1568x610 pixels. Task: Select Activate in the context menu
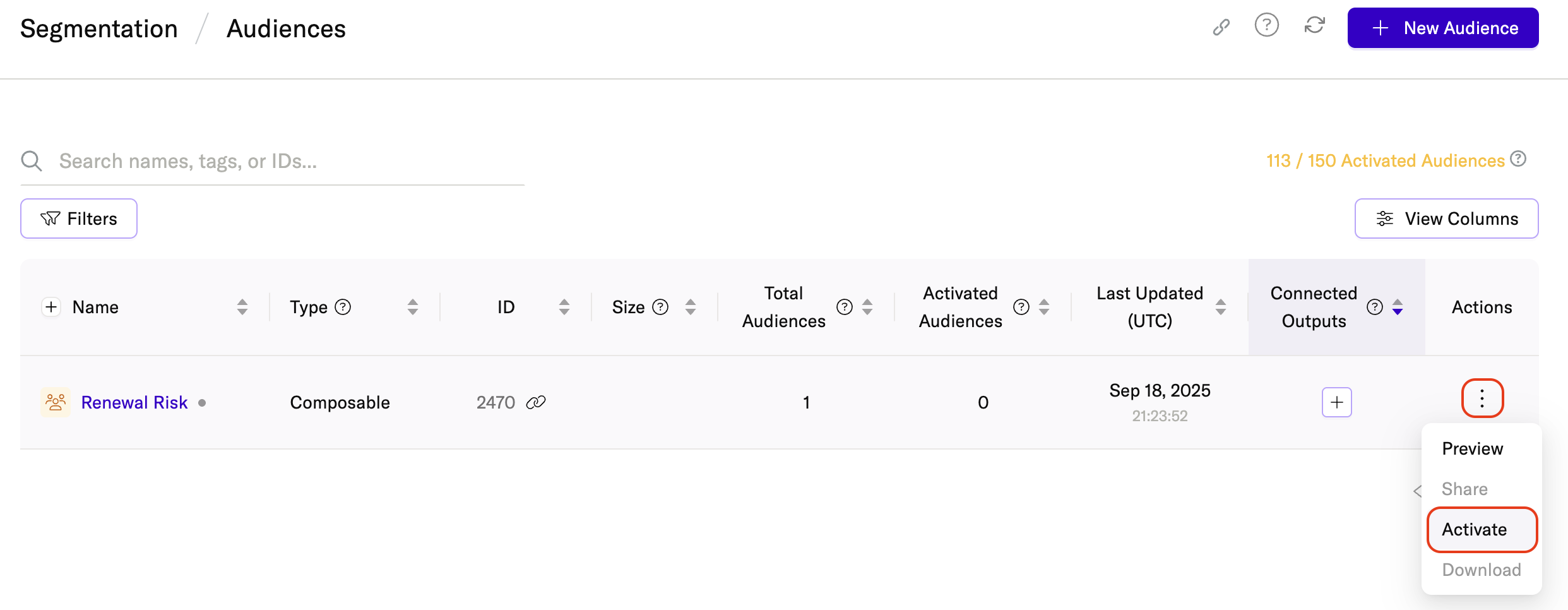1474,529
